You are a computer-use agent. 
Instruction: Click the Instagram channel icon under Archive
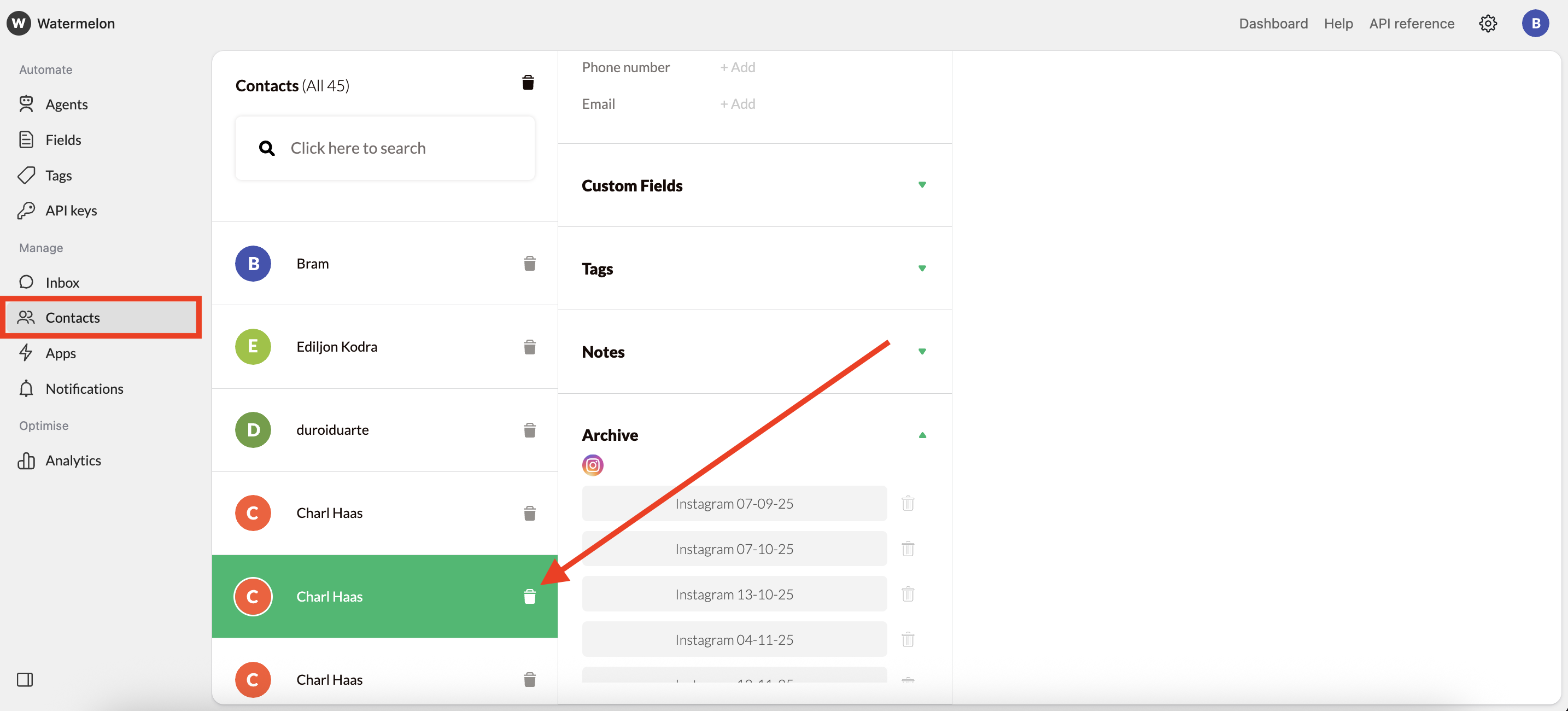click(x=592, y=465)
